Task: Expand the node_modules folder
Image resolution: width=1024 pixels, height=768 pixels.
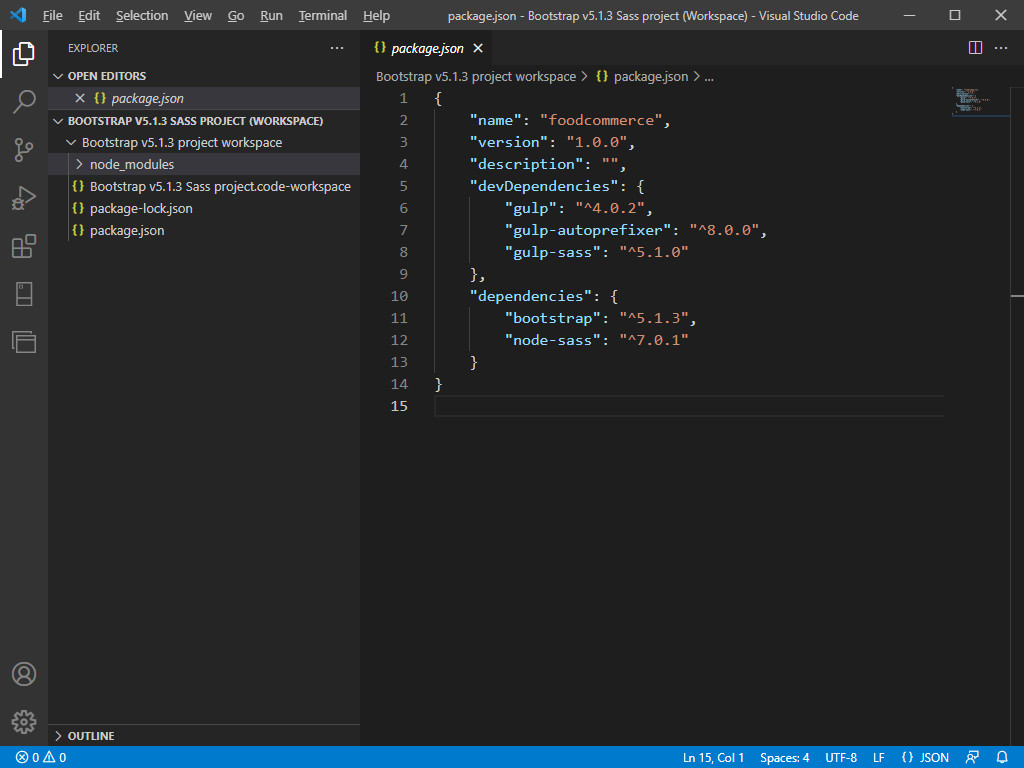Action: [80, 165]
